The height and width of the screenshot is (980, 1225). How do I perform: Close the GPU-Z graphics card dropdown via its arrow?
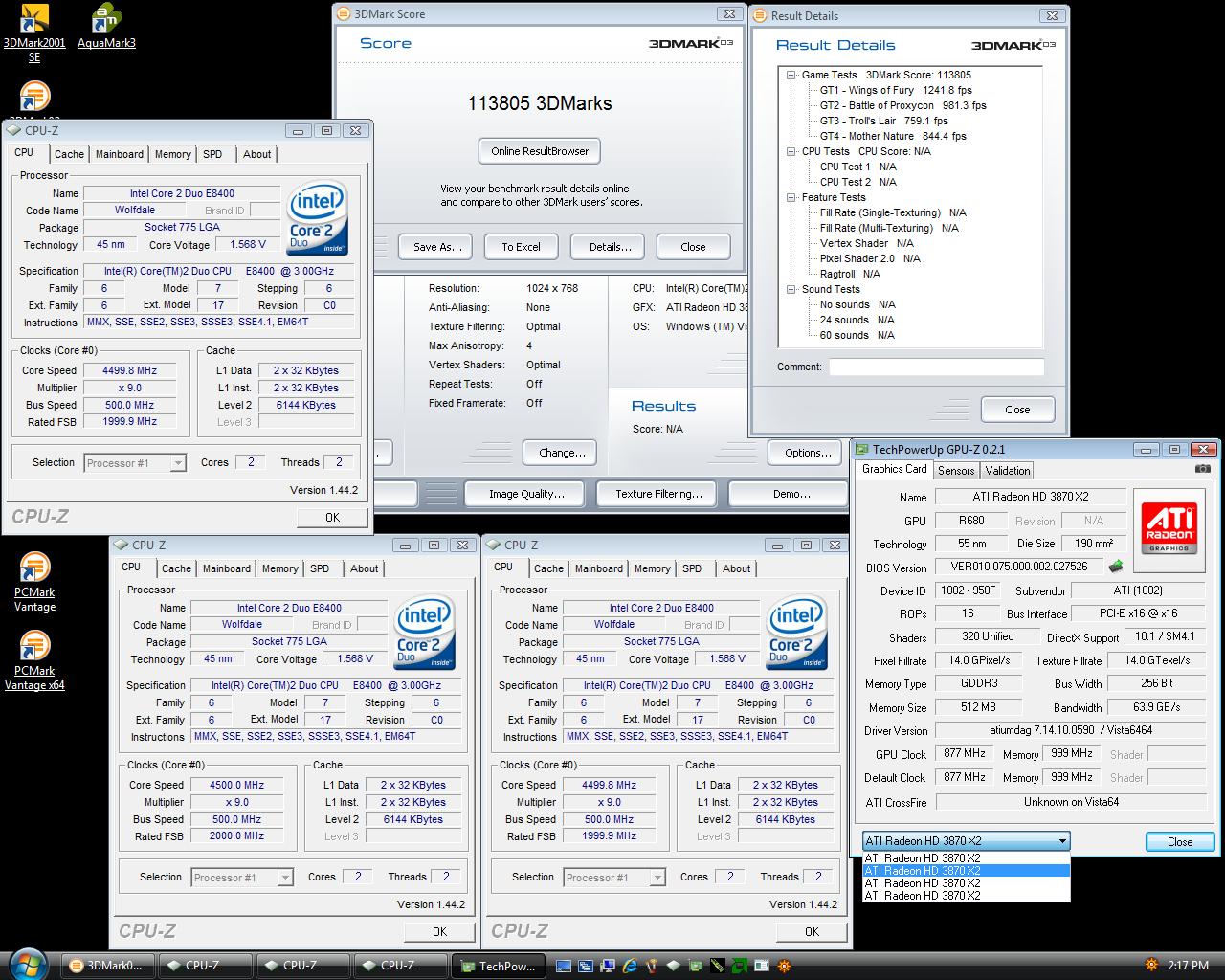click(x=1061, y=841)
